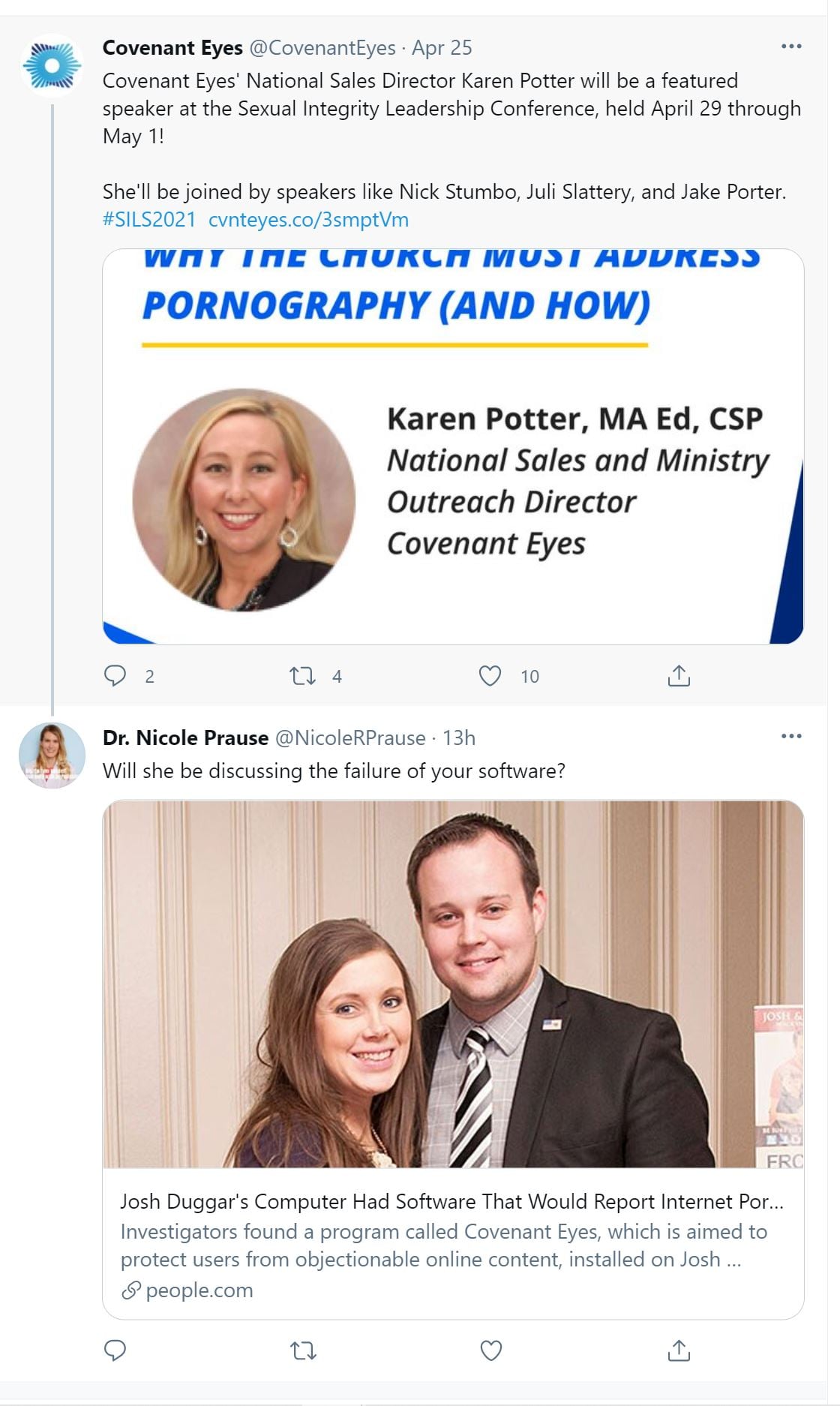Like the Covenant Eyes tweet
The width and height of the screenshot is (840, 1406).
pyautogui.click(x=490, y=676)
